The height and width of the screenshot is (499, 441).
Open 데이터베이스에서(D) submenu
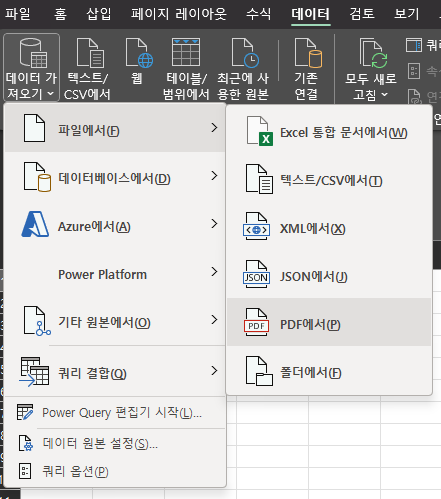(115, 177)
